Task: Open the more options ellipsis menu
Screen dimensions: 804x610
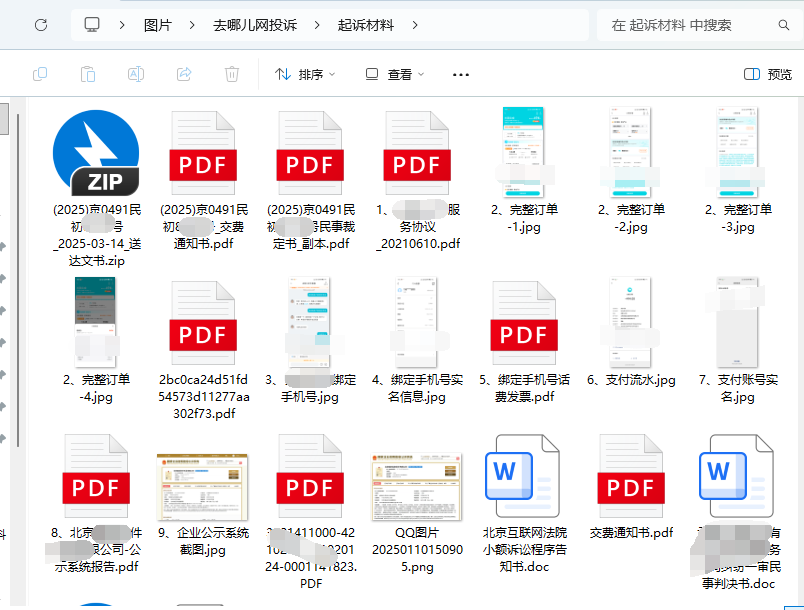Action: [x=461, y=74]
